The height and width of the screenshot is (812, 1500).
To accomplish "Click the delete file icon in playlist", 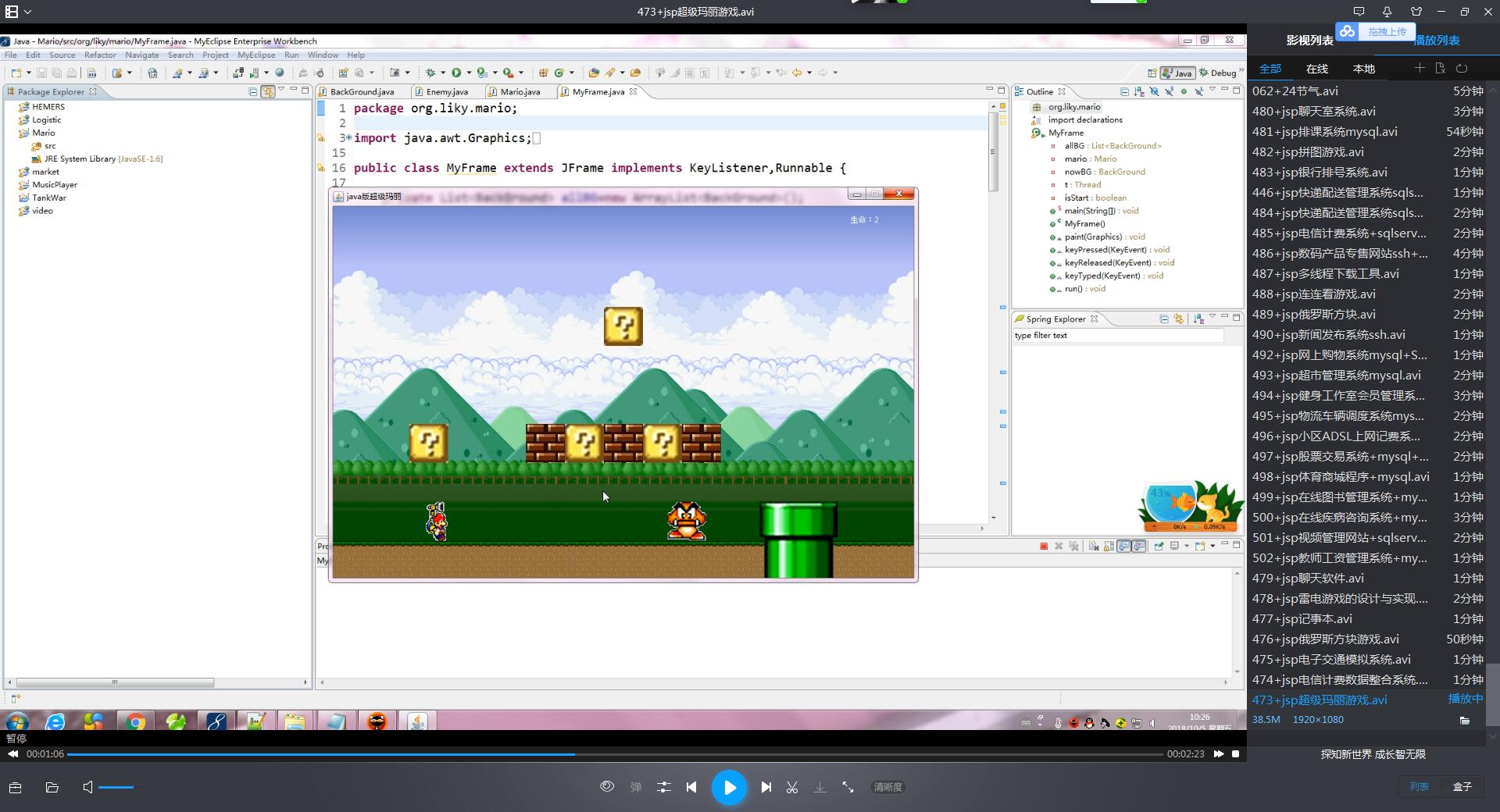I will point(1441,68).
